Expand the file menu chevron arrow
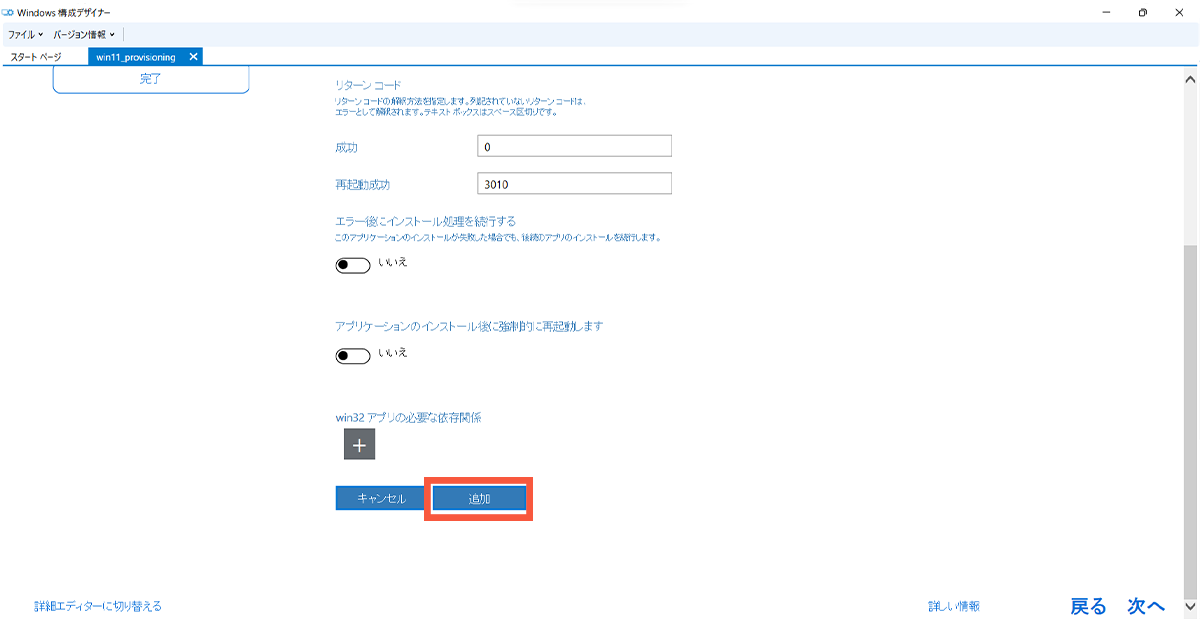1200x619 pixels. pyautogui.click(x=41, y=33)
